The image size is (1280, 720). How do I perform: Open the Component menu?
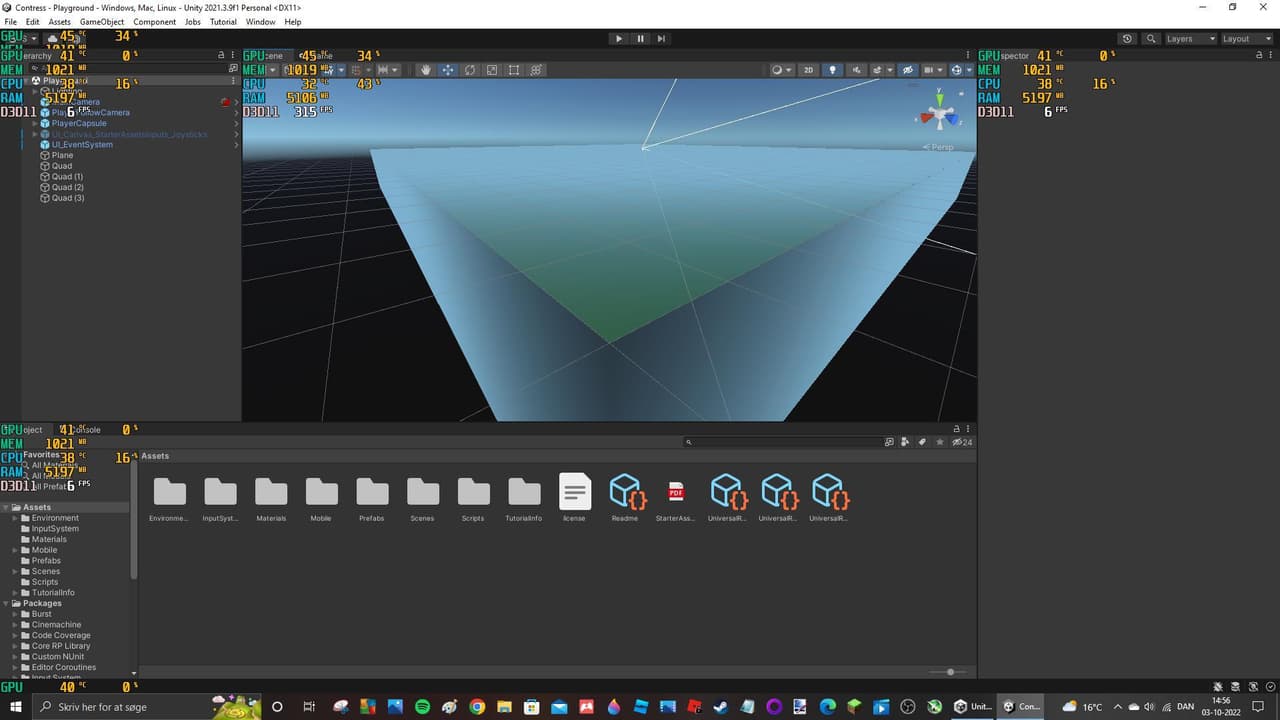[154, 21]
